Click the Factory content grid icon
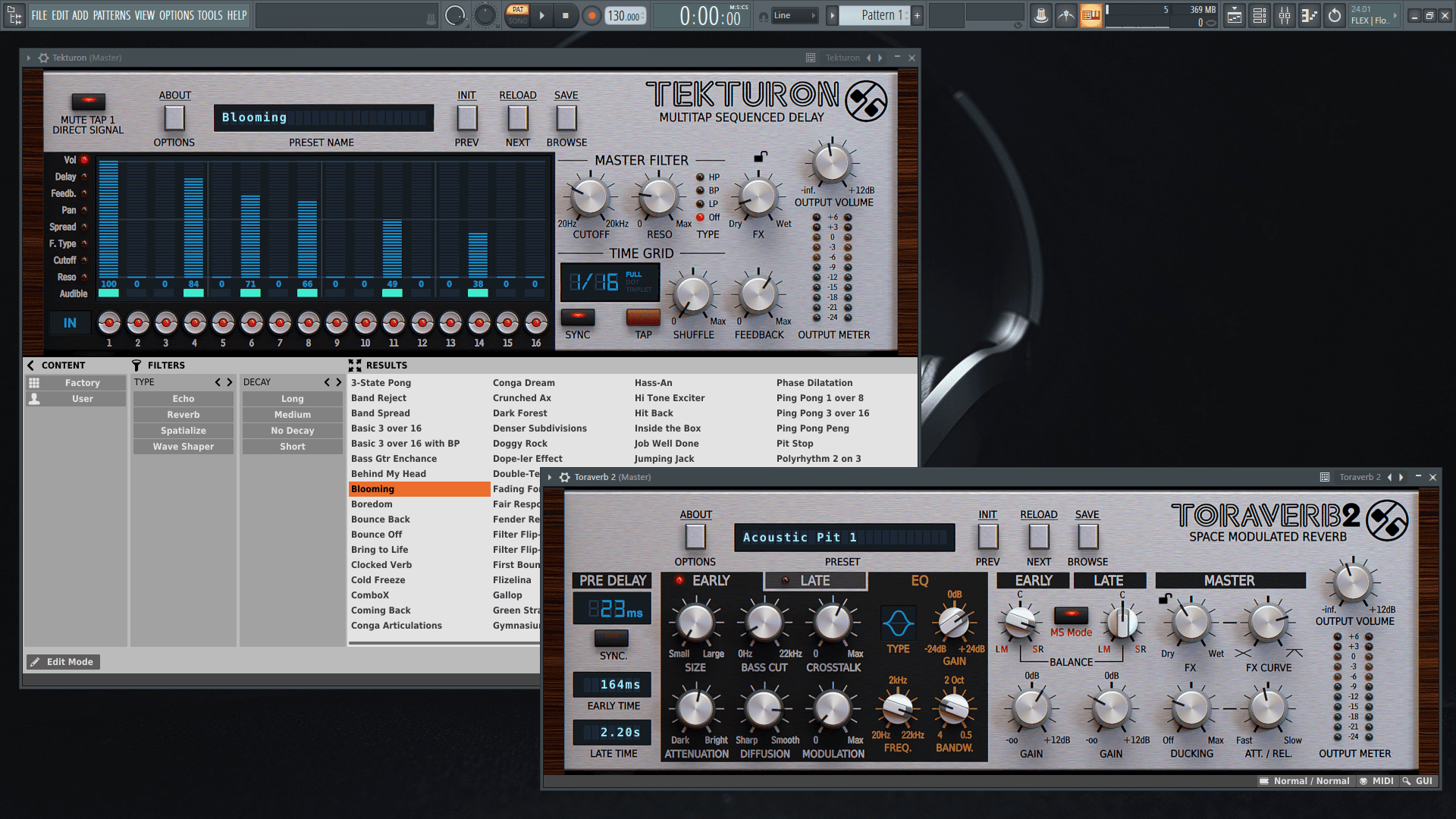 (34, 383)
